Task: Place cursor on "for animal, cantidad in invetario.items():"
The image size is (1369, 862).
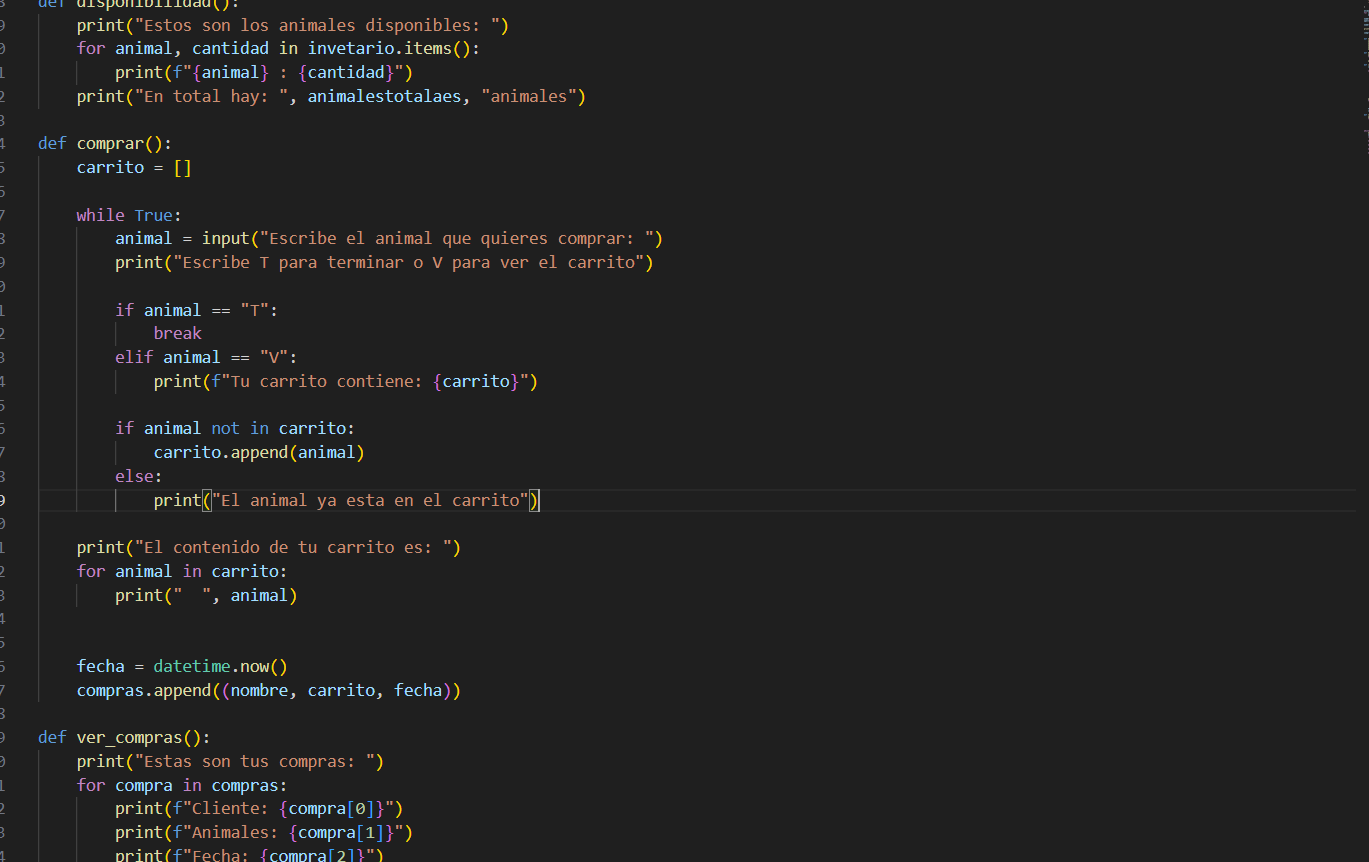Action: click(x=279, y=48)
